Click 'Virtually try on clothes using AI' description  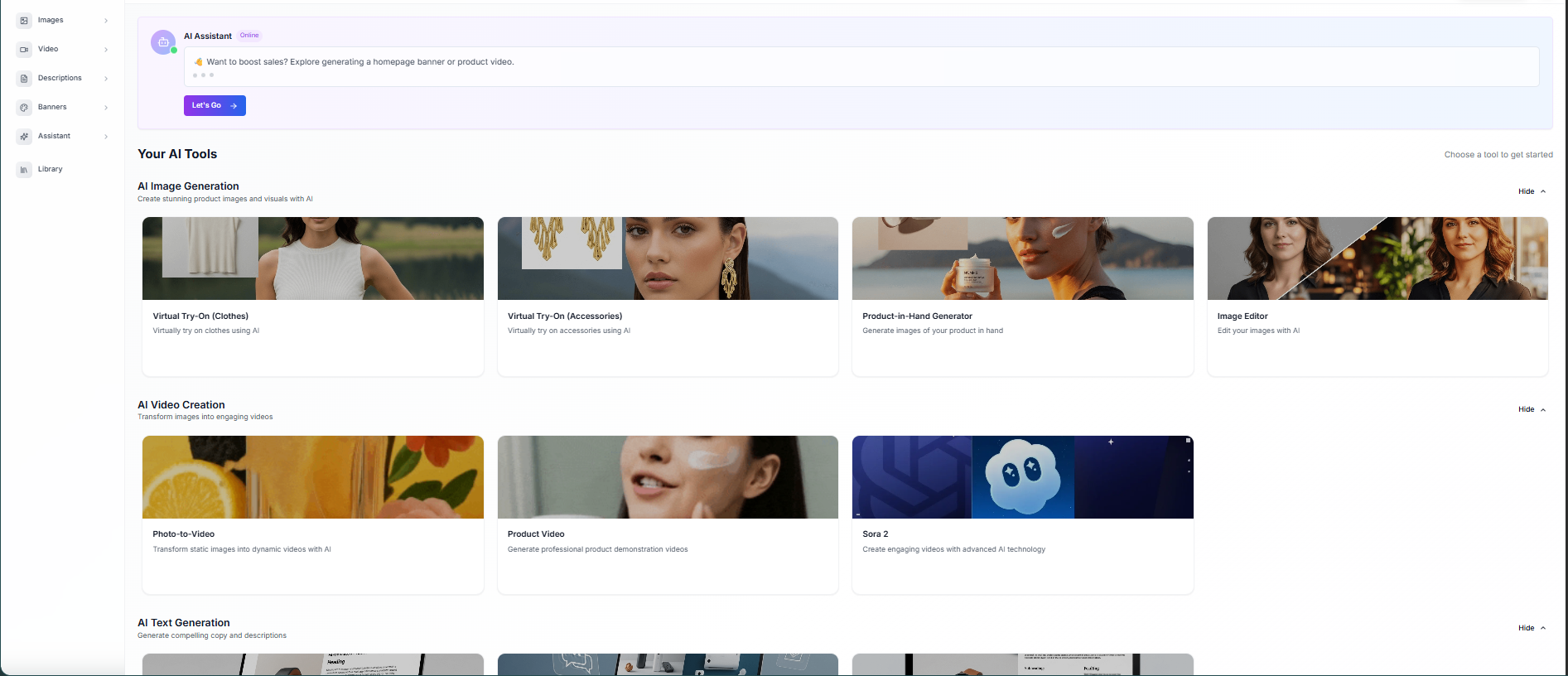click(206, 331)
